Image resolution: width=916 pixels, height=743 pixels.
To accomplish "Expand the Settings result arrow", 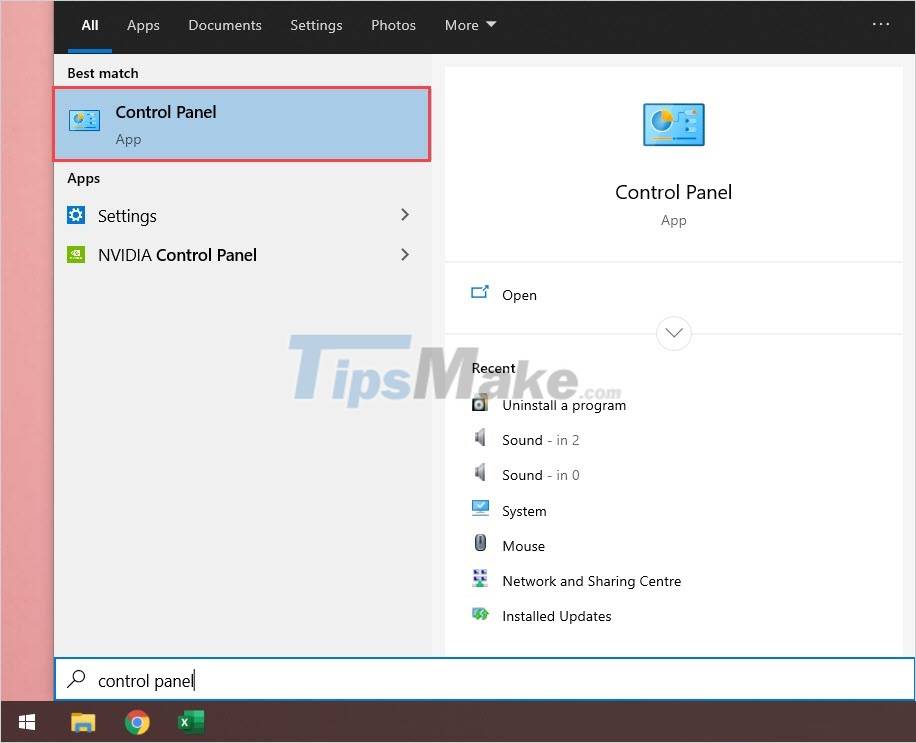I will click(405, 215).
